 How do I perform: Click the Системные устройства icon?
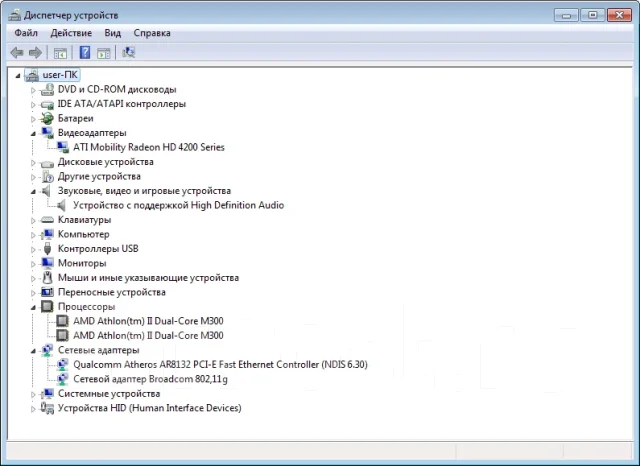click(x=47, y=393)
